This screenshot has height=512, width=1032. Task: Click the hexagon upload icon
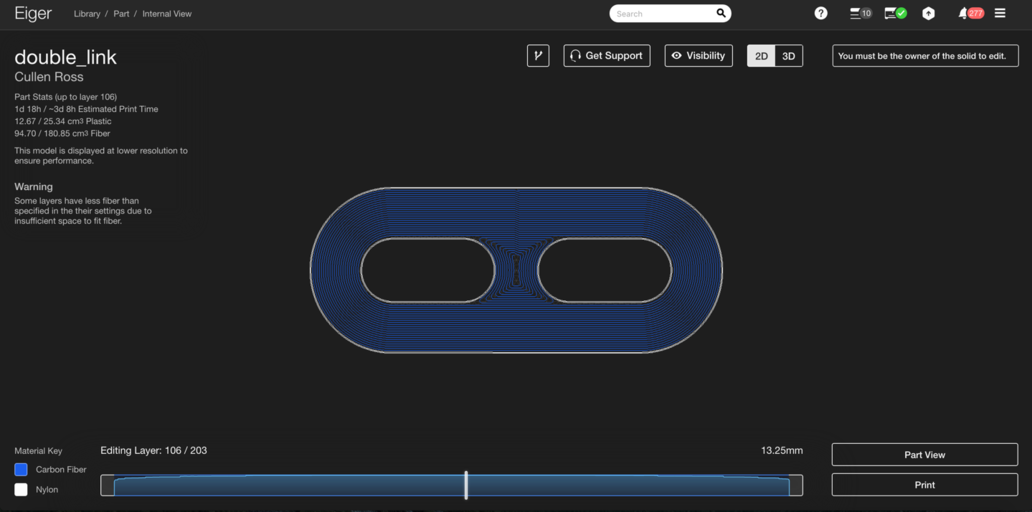[928, 13]
